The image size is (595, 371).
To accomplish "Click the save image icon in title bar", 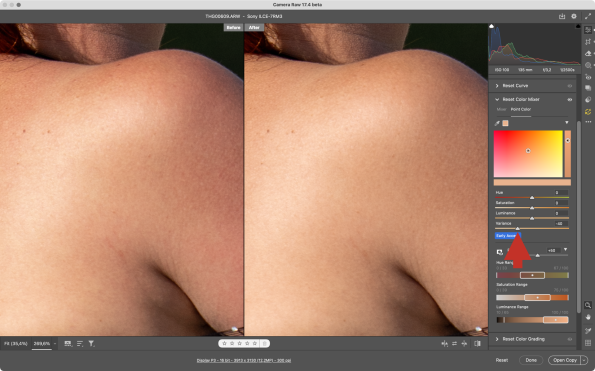I will [562, 16].
